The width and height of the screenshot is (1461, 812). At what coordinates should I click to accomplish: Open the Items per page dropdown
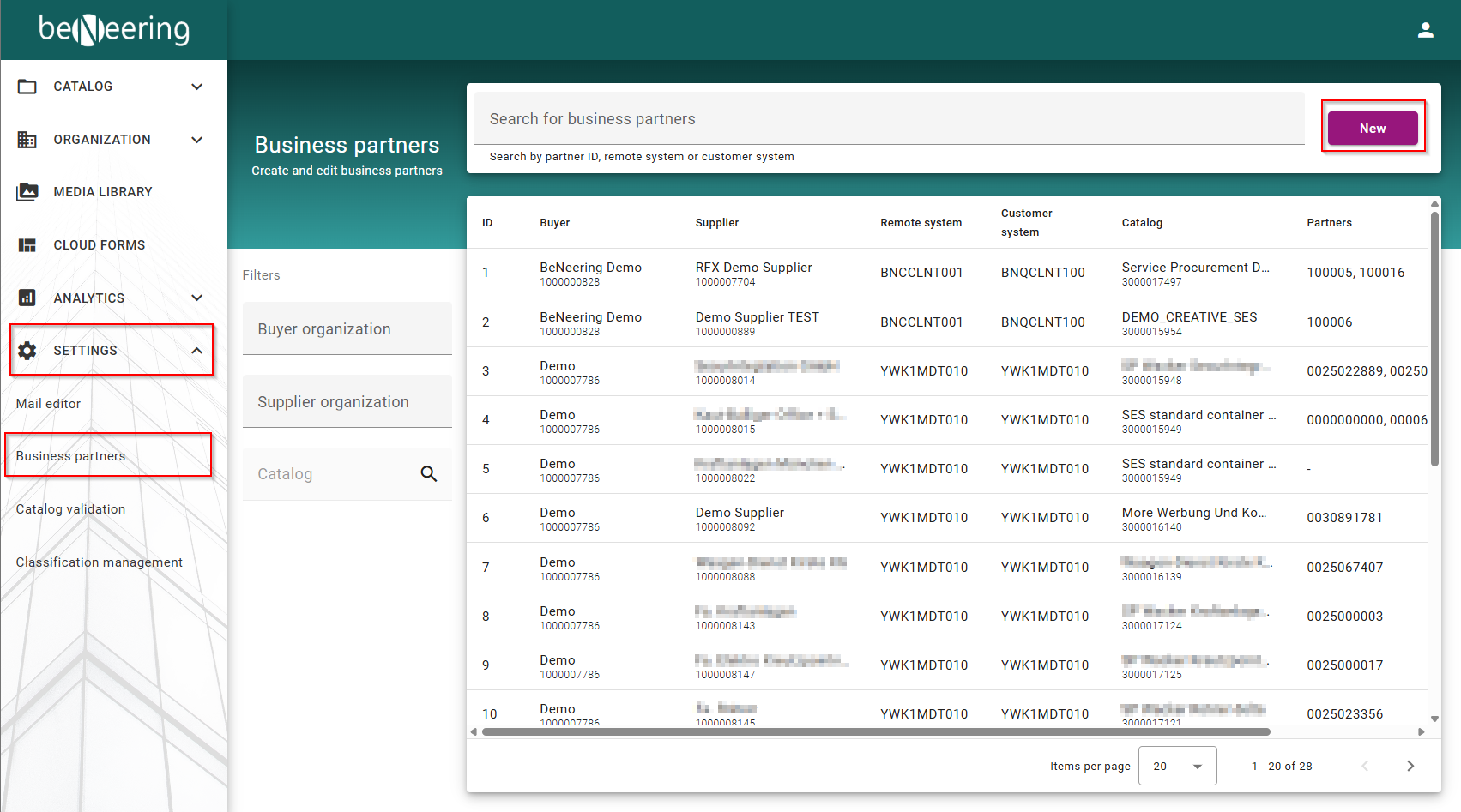coord(1176,766)
